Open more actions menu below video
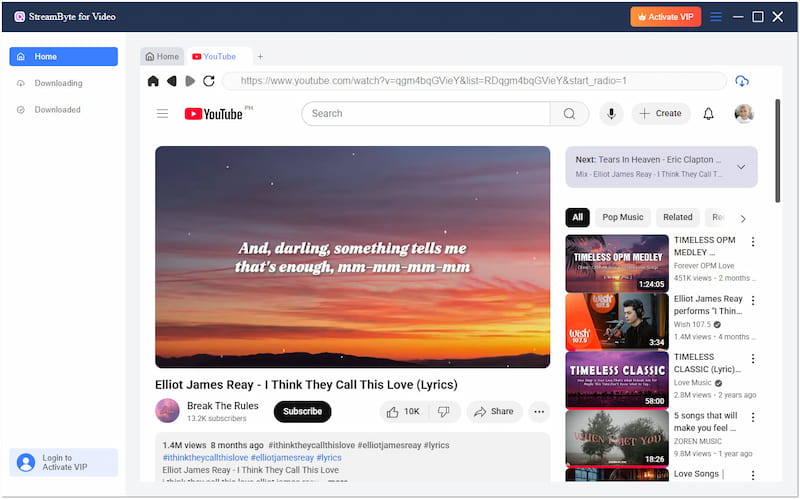The height and width of the screenshot is (499, 800). click(x=539, y=411)
